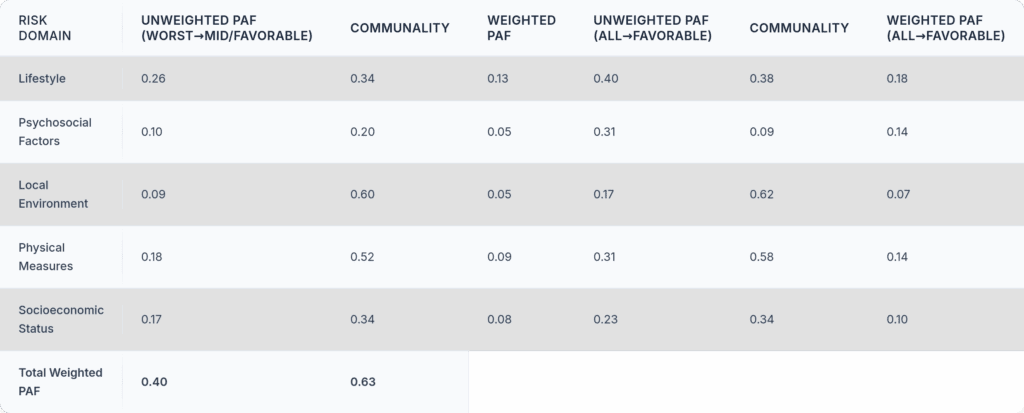The image size is (1024, 413).
Task: Click the Lifestyle row label
Action: (41, 78)
